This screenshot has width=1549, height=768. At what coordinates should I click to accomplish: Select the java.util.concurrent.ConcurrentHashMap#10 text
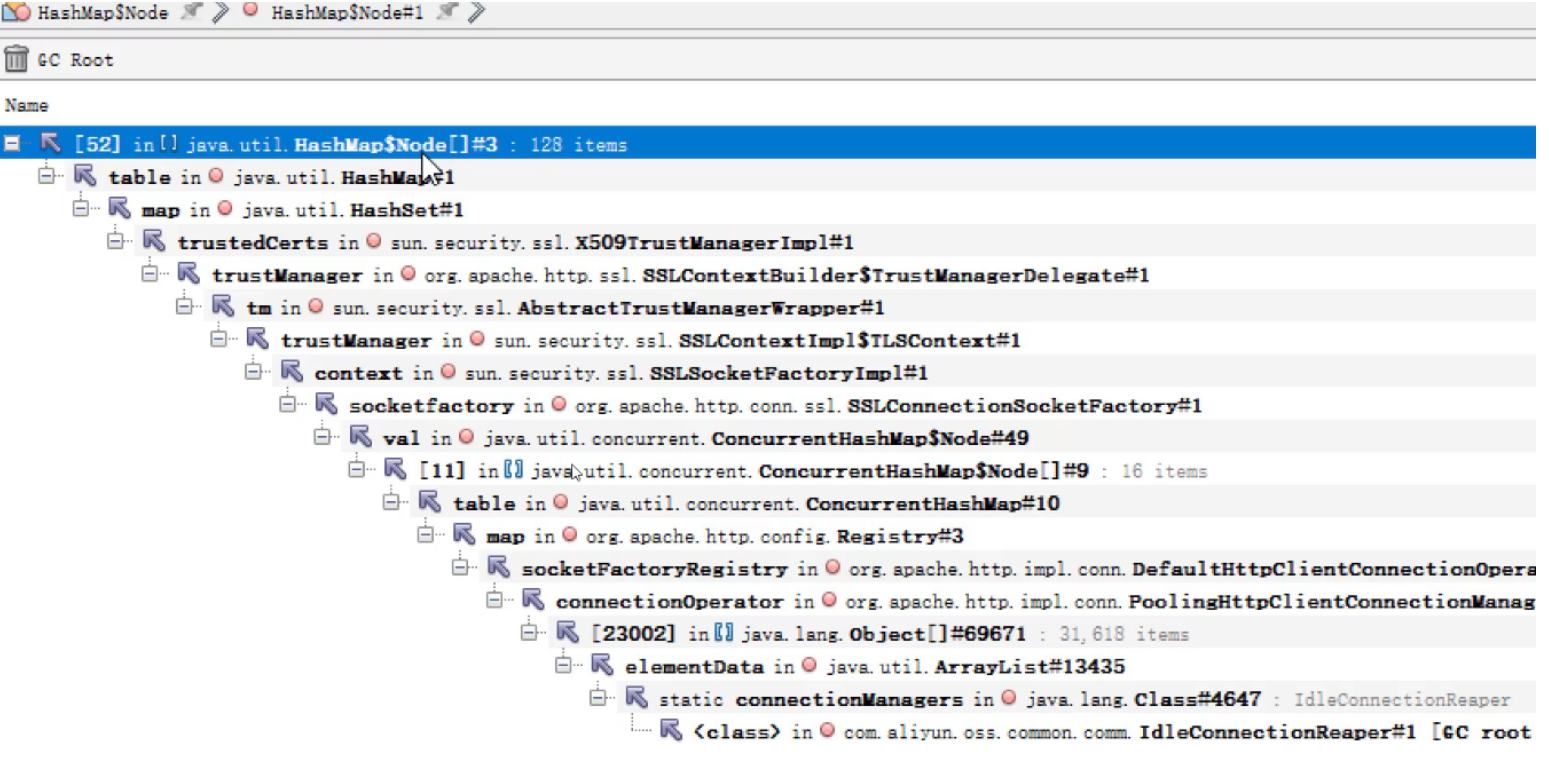pos(818,503)
